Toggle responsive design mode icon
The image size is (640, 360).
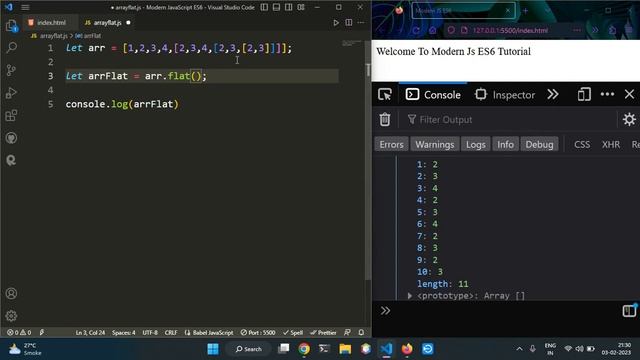584,95
